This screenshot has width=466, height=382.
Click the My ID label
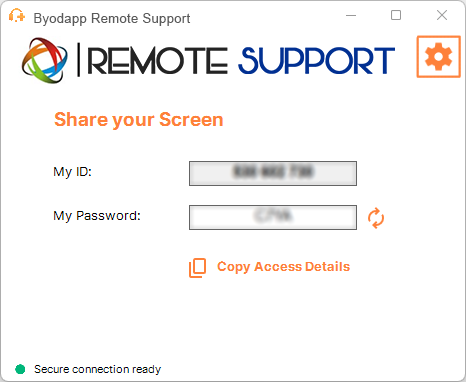tap(72, 172)
